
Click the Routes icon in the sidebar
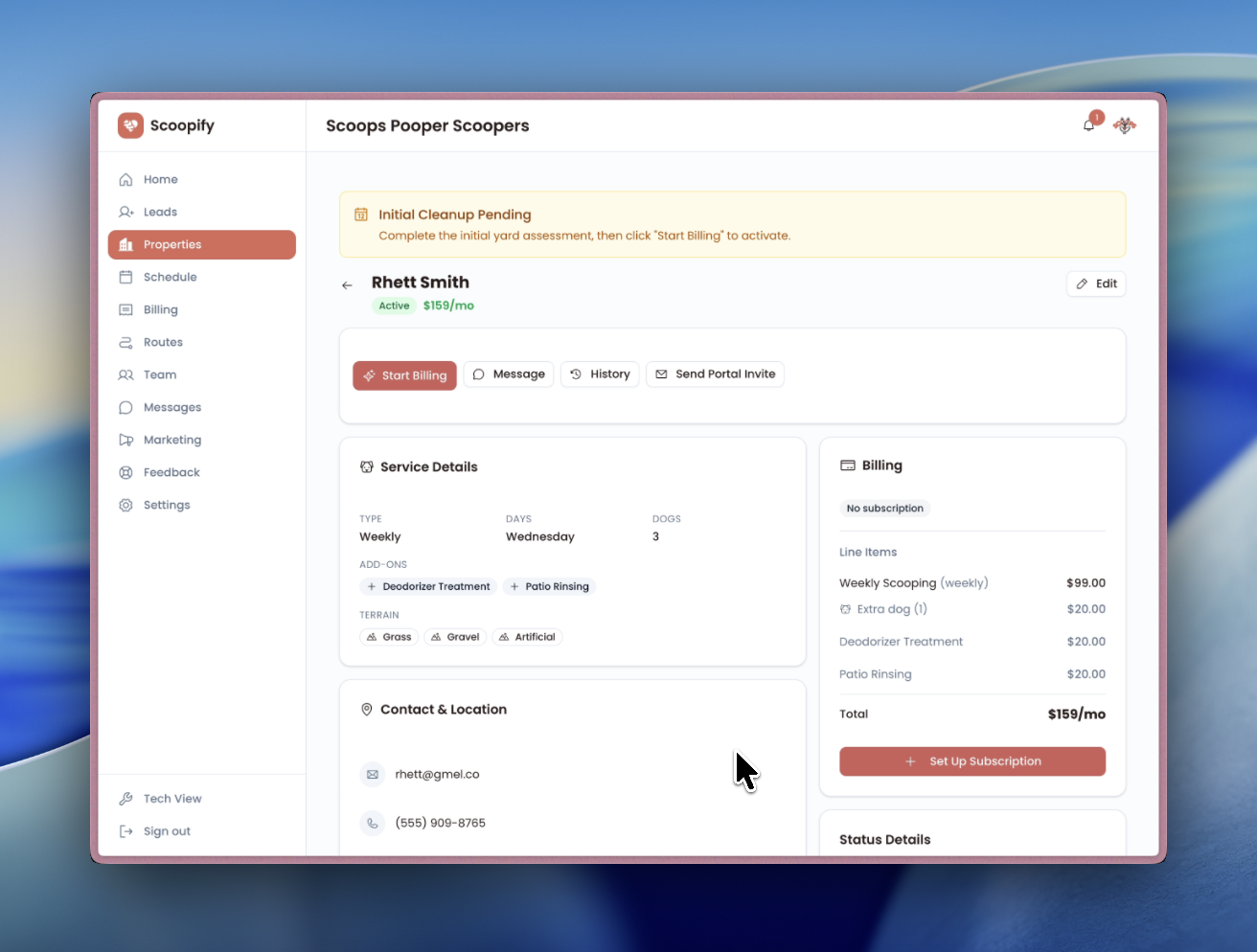click(126, 342)
